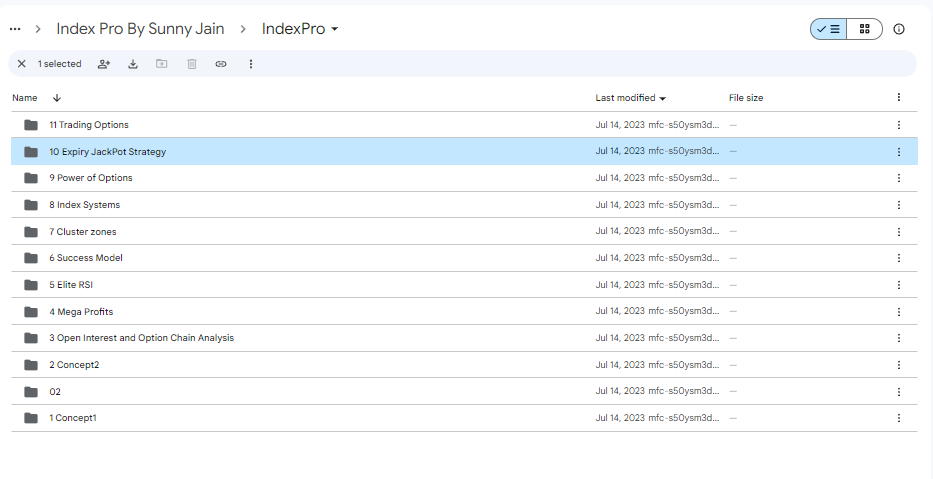Open more actions in selection toolbar
Viewport: 933px width, 479px height.
click(251, 64)
